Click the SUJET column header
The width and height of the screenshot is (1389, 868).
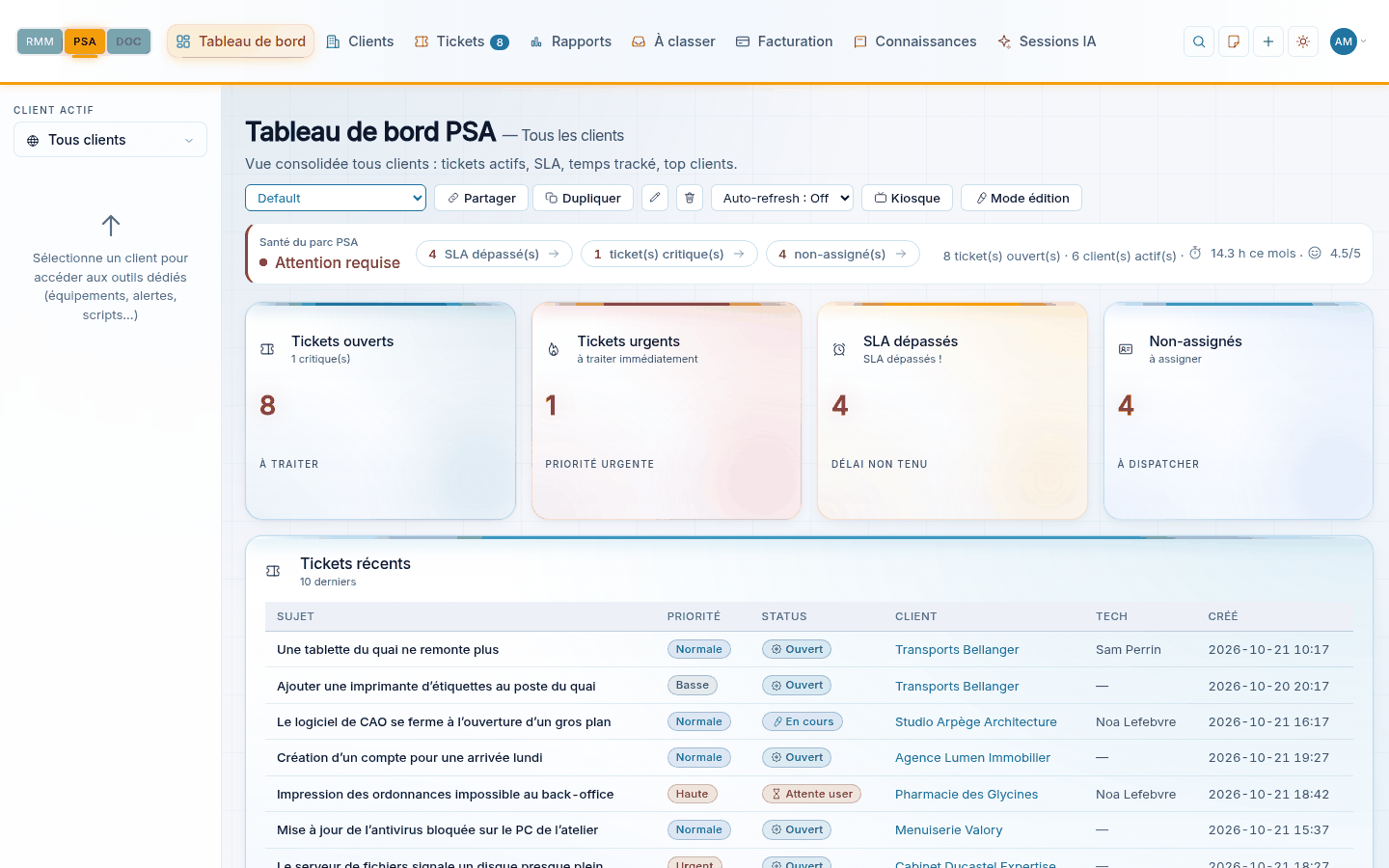point(295,616)
